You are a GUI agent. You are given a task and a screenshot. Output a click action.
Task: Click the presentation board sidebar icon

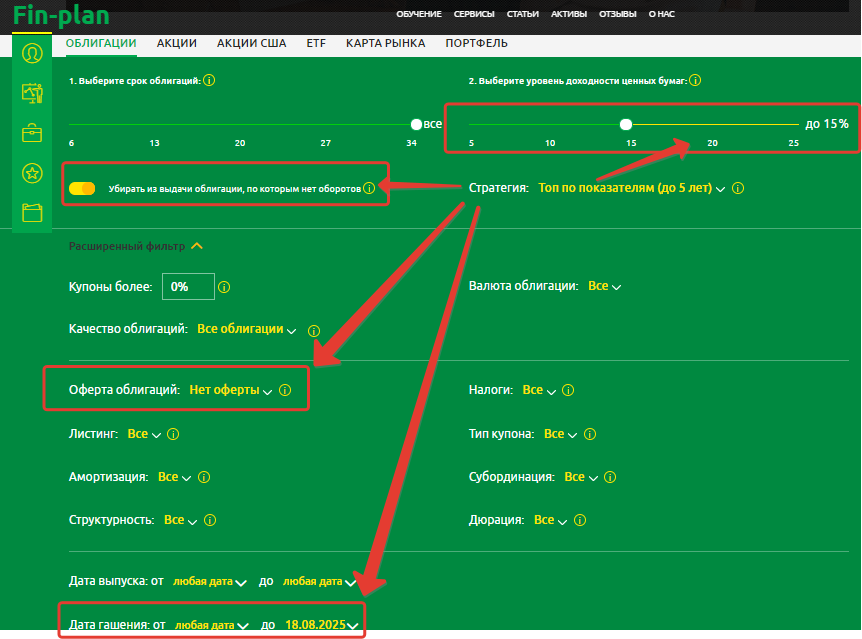coord(32,93)
